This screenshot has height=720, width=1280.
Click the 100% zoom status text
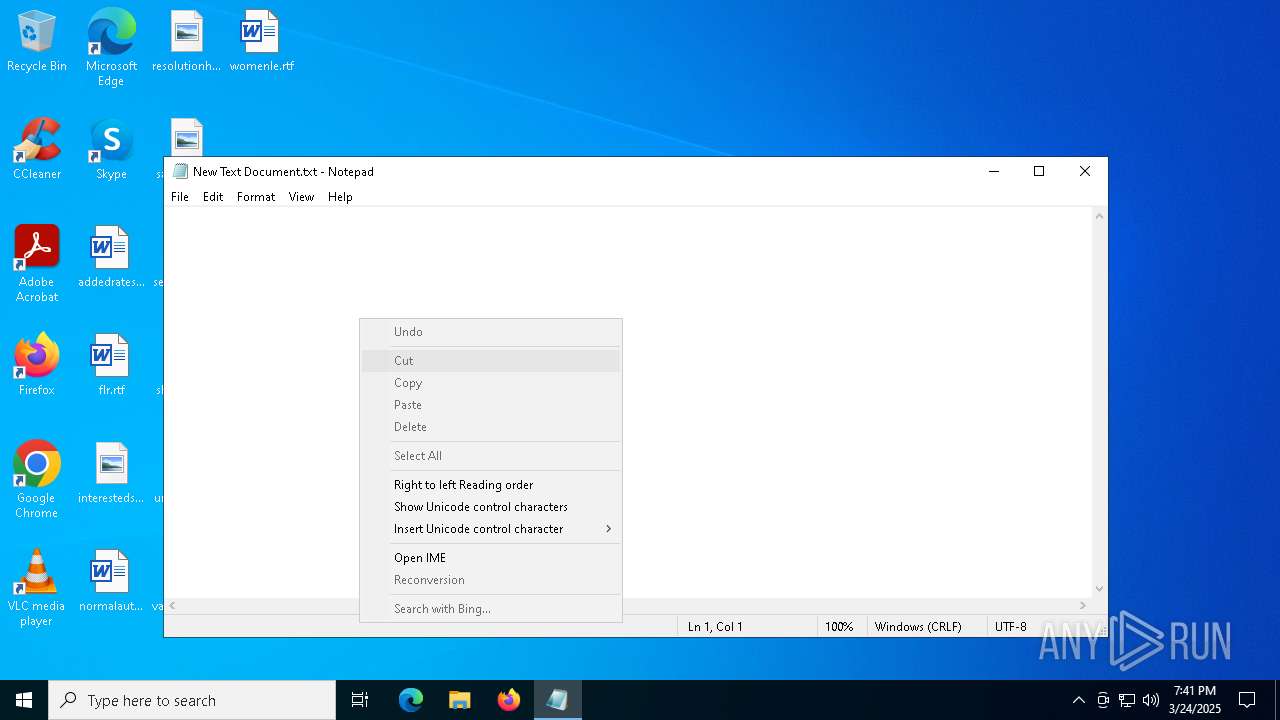839,627
